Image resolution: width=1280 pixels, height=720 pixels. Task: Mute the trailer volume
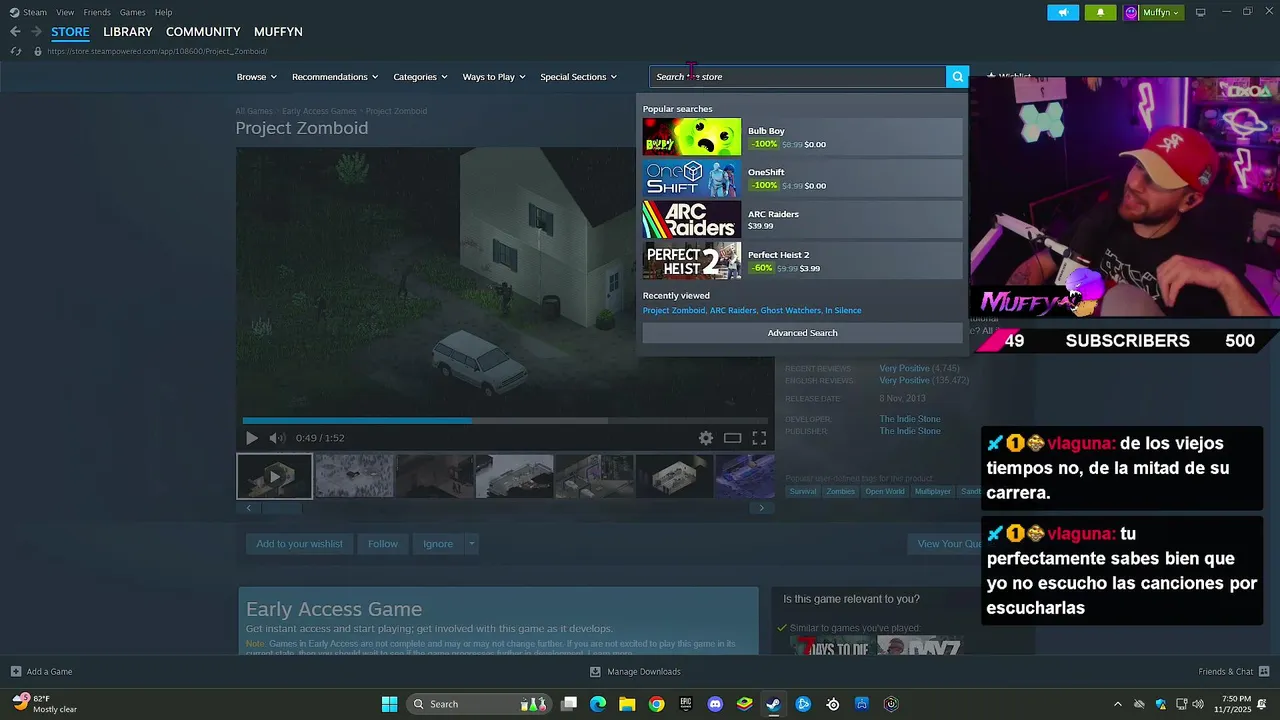277,438
